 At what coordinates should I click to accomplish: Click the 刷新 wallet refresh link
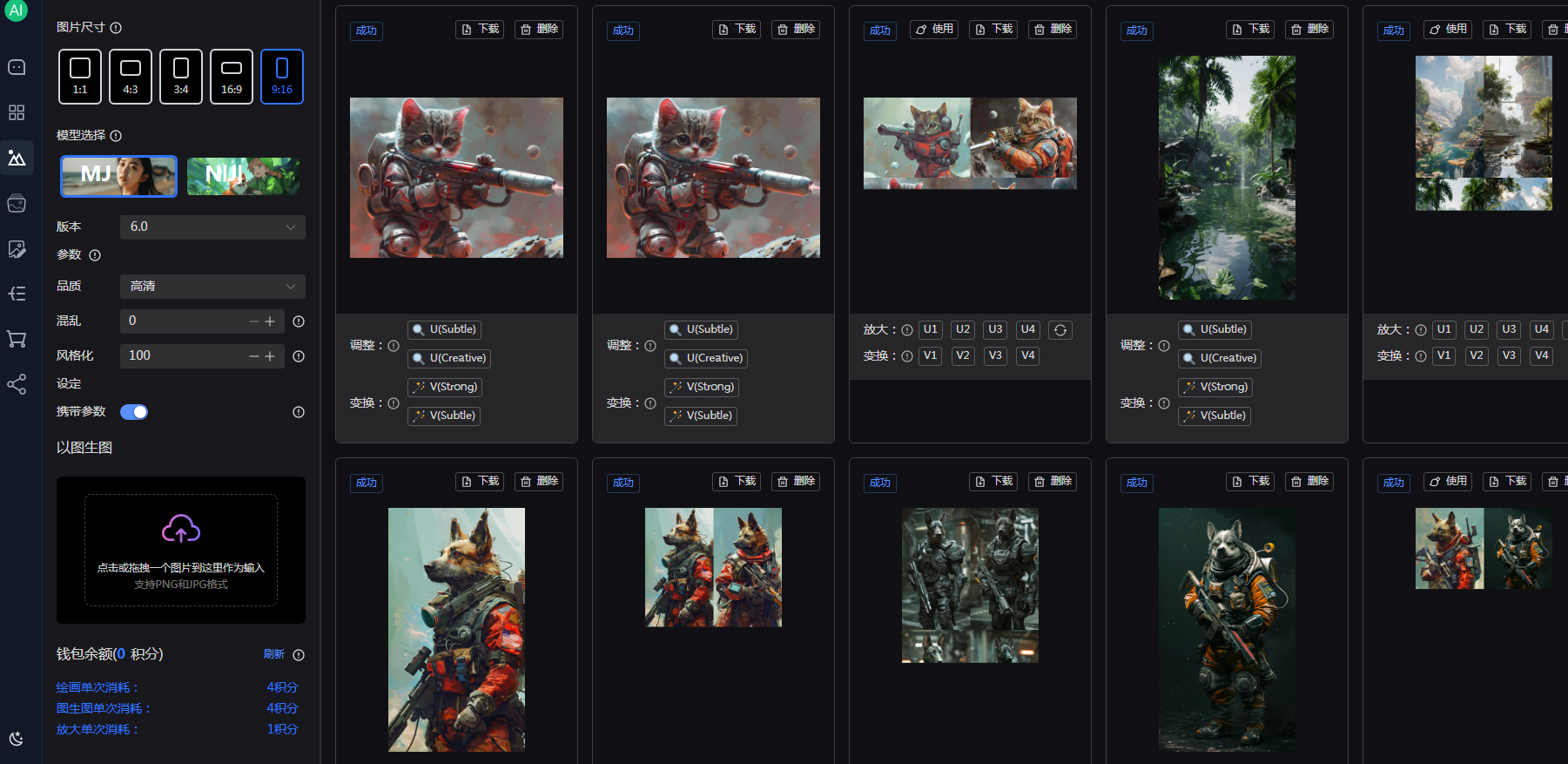(273, 654)
